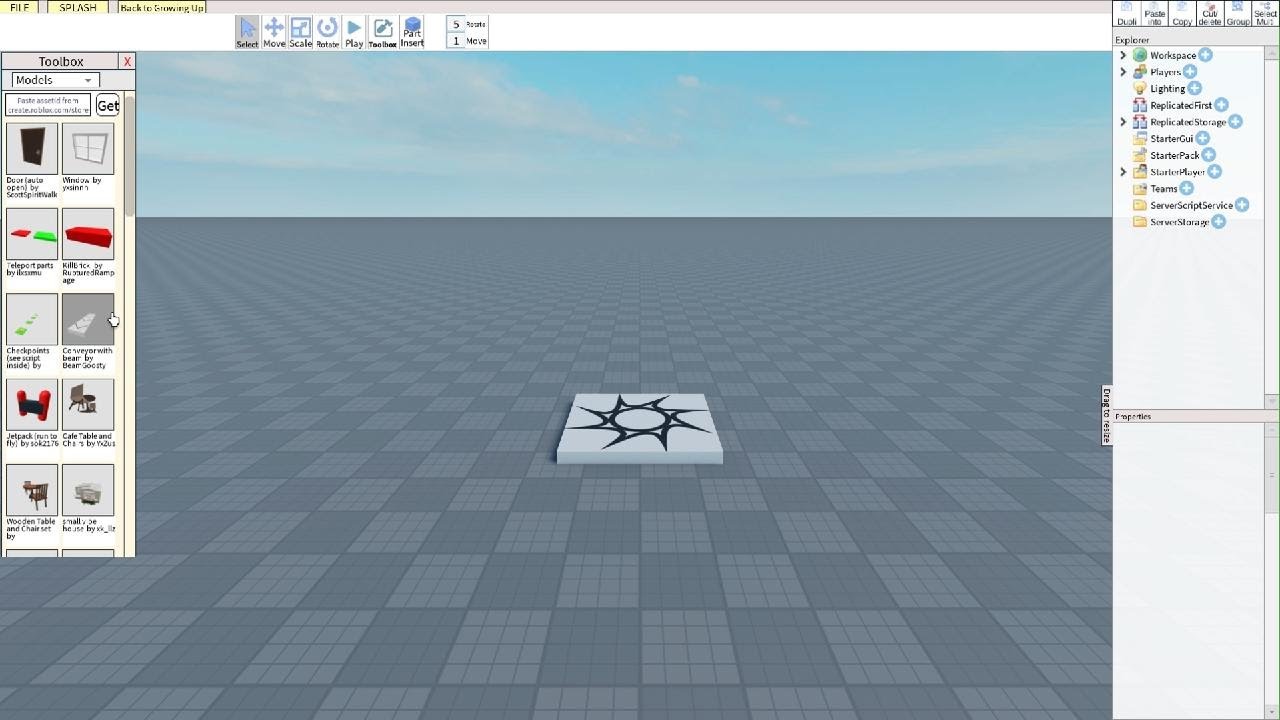Expand the Players tree node
The image size is (1280, 720).
pos(1123,72)
